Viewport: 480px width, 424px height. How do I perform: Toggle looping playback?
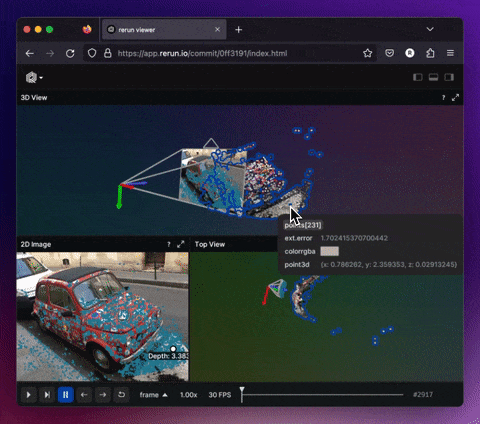pyautogui.click(x=121, y=395)
